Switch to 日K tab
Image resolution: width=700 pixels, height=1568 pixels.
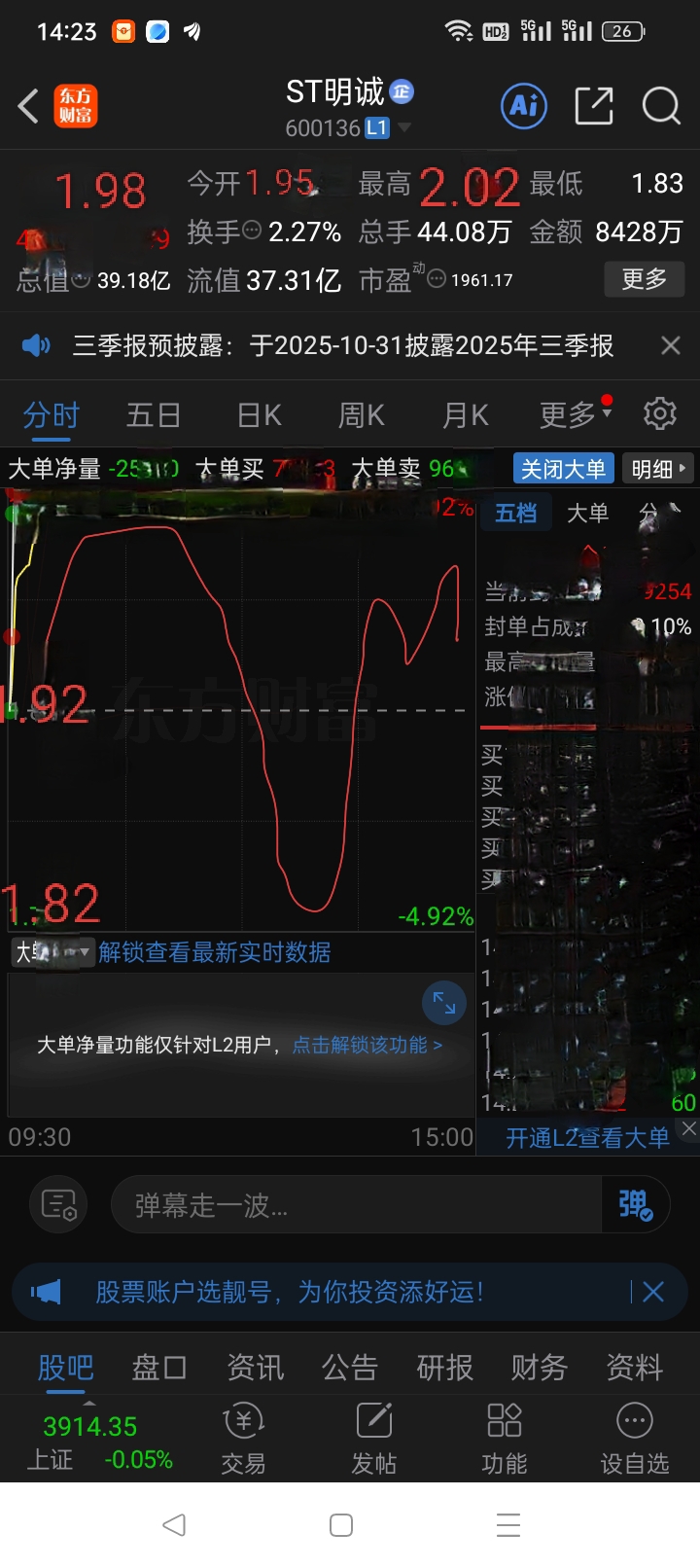pos(259,414)
